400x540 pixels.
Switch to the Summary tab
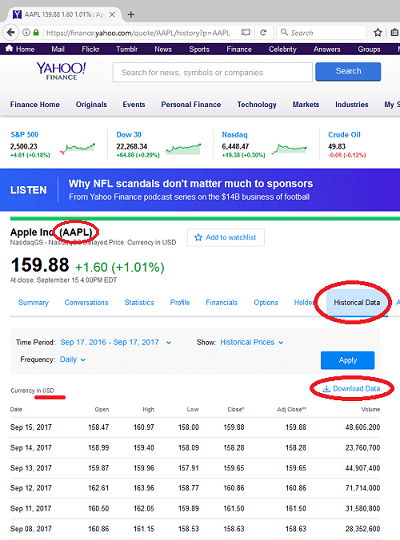coord(33,302)
